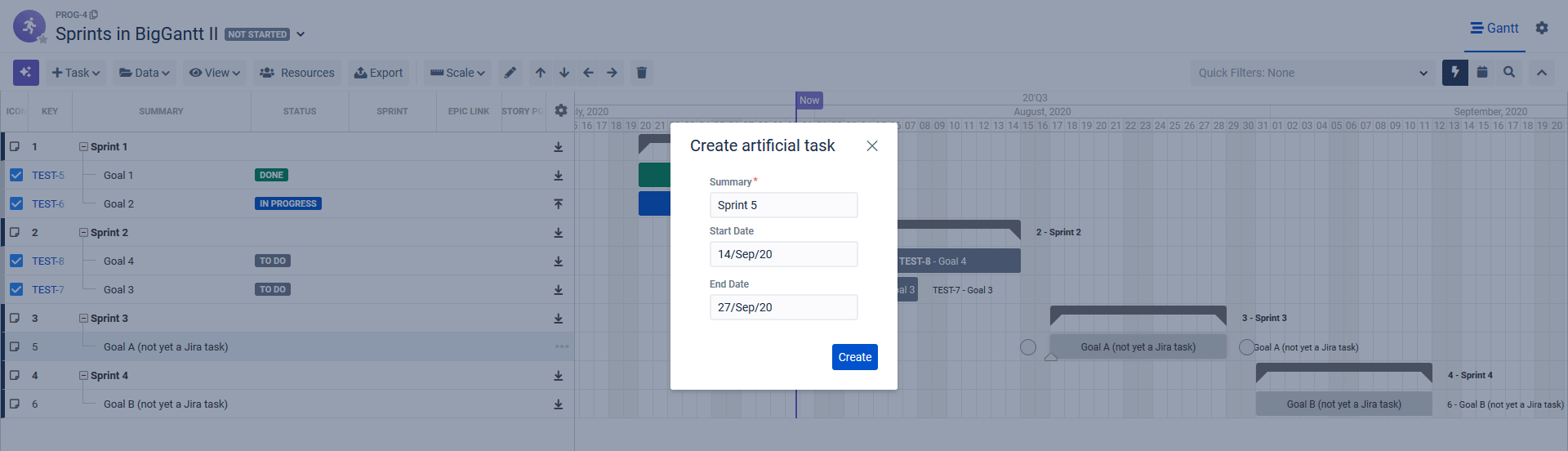Screen dimensions: 1568x451
Task: Click the End Date field
Action: [x=784, y=307]
